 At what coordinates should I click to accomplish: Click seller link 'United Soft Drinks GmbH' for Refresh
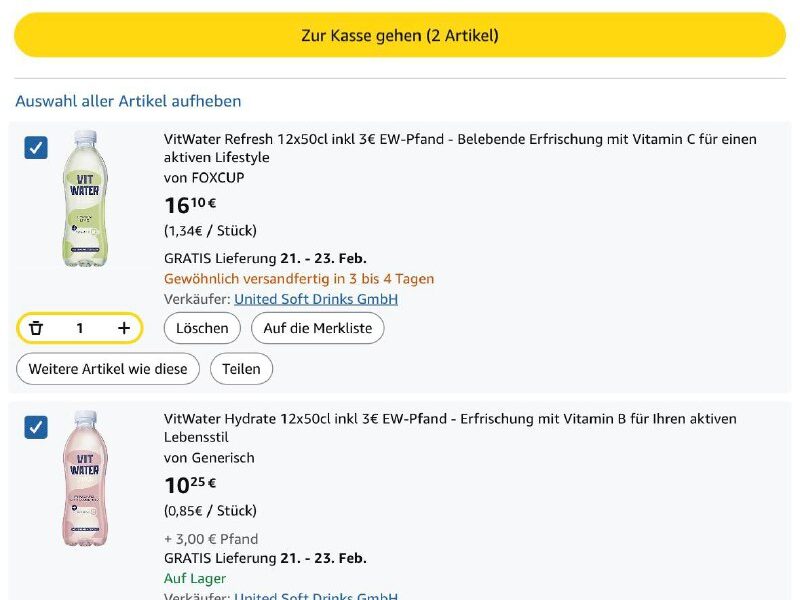(x=316, y=299)
